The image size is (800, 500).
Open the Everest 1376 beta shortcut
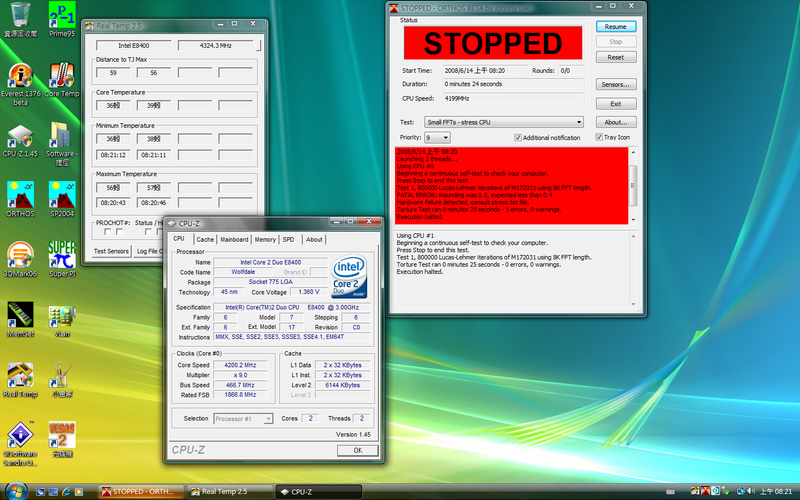20,84
